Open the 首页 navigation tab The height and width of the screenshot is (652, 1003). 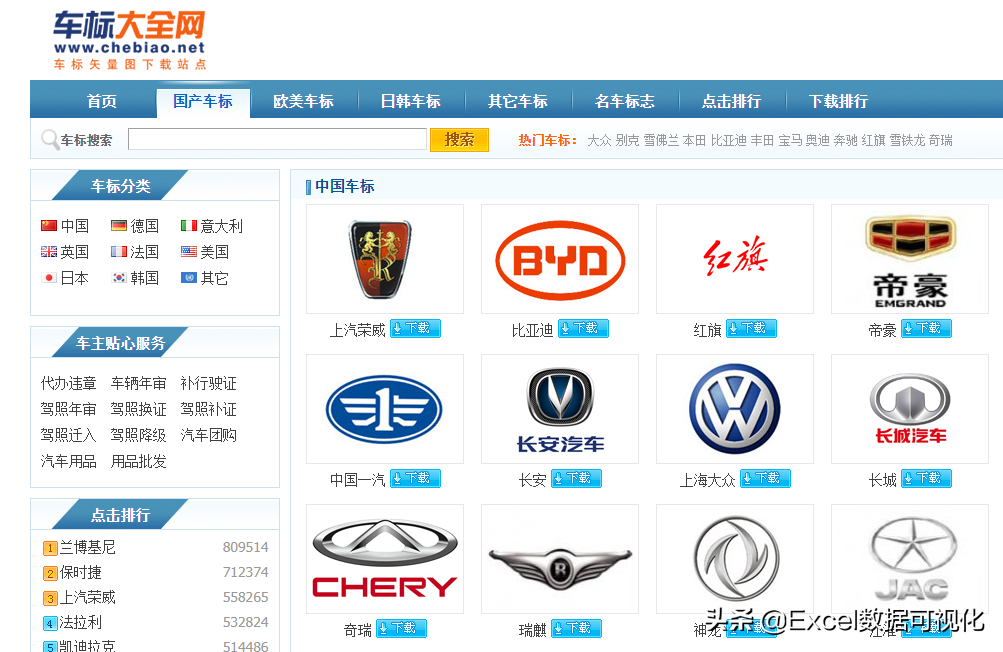(102, 101)
